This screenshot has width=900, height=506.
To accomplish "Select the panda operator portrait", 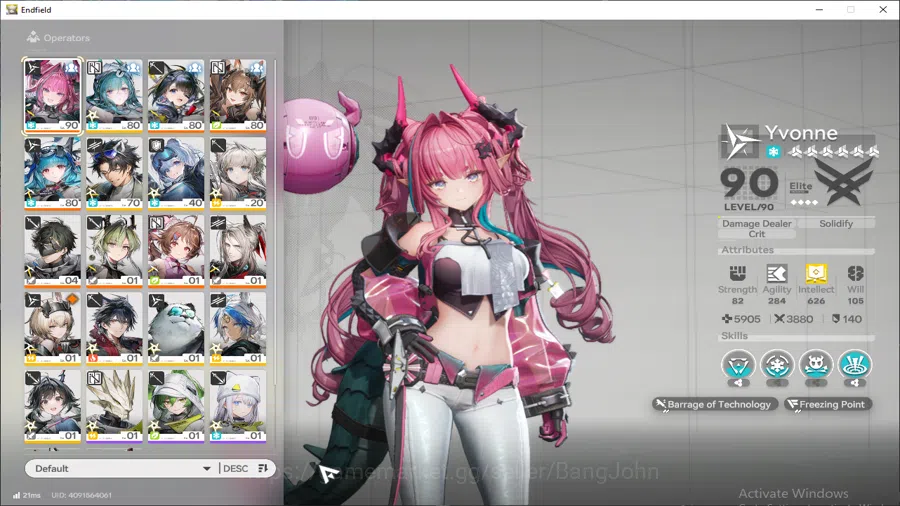I will (176, 328).
